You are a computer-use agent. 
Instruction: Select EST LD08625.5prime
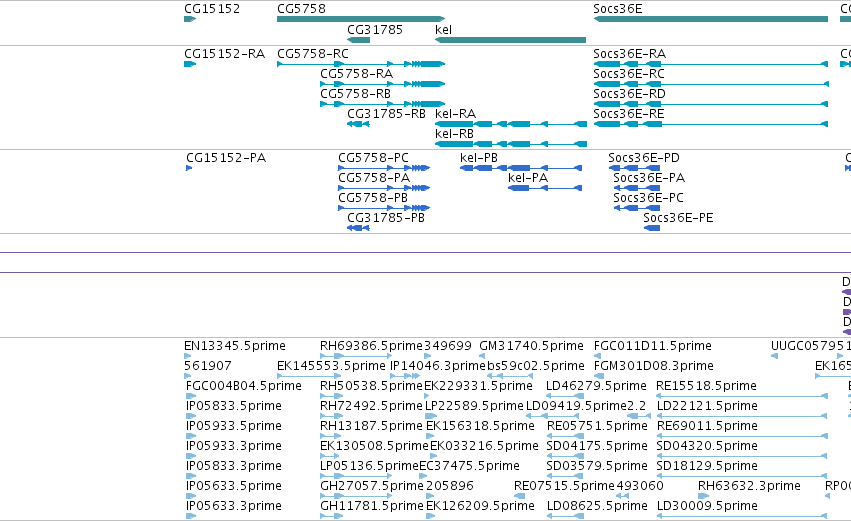click(x=597, y=507)
